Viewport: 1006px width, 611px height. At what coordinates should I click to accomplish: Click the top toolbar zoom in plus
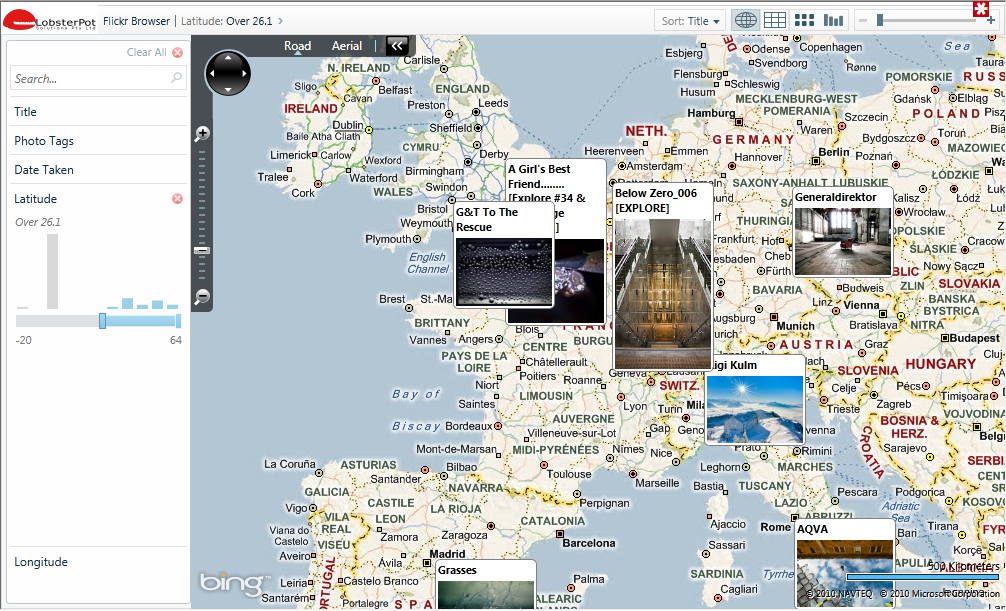tap(991, 21)
